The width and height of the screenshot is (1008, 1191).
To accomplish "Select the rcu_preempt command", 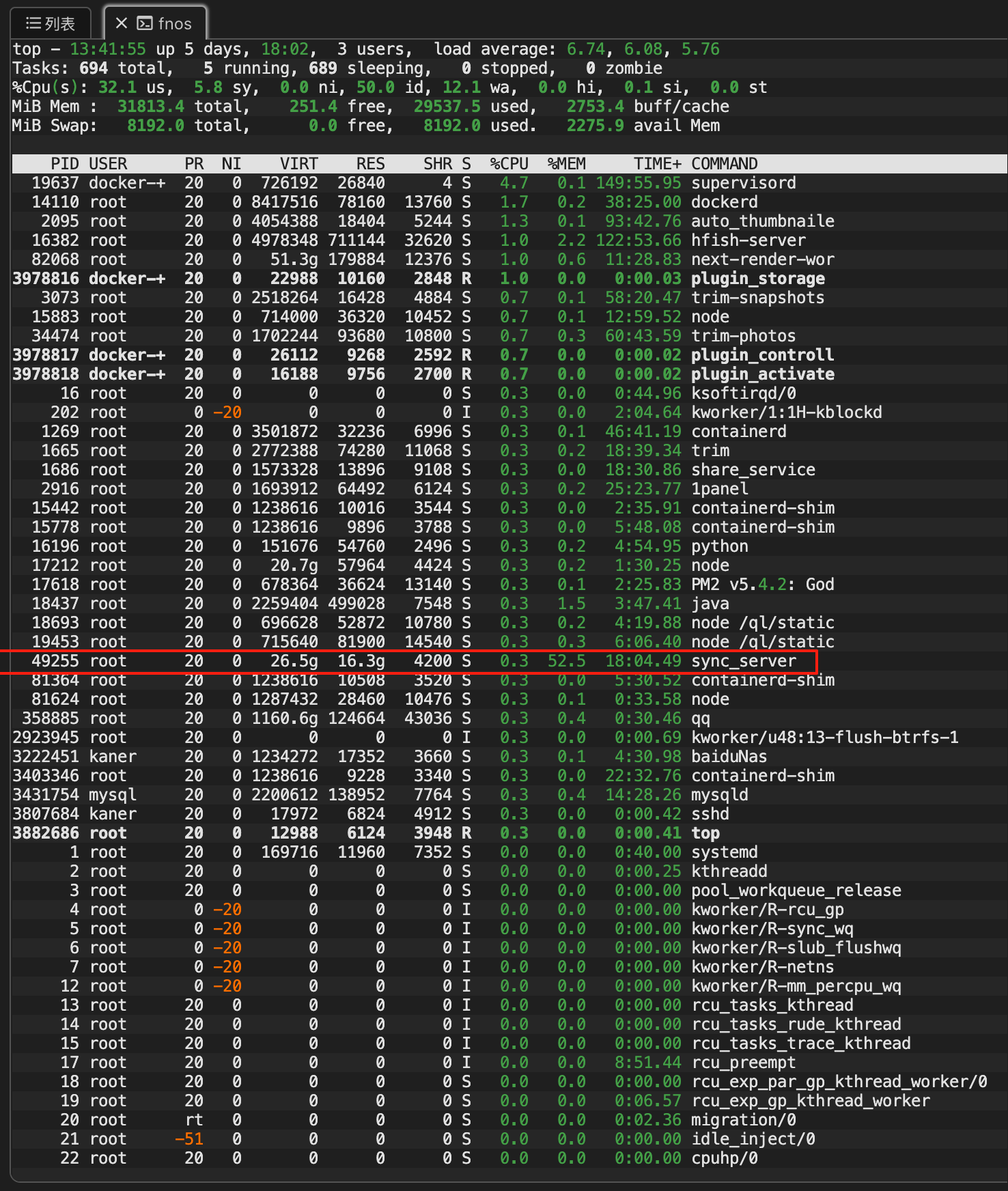I will [x=744, y=1063].
